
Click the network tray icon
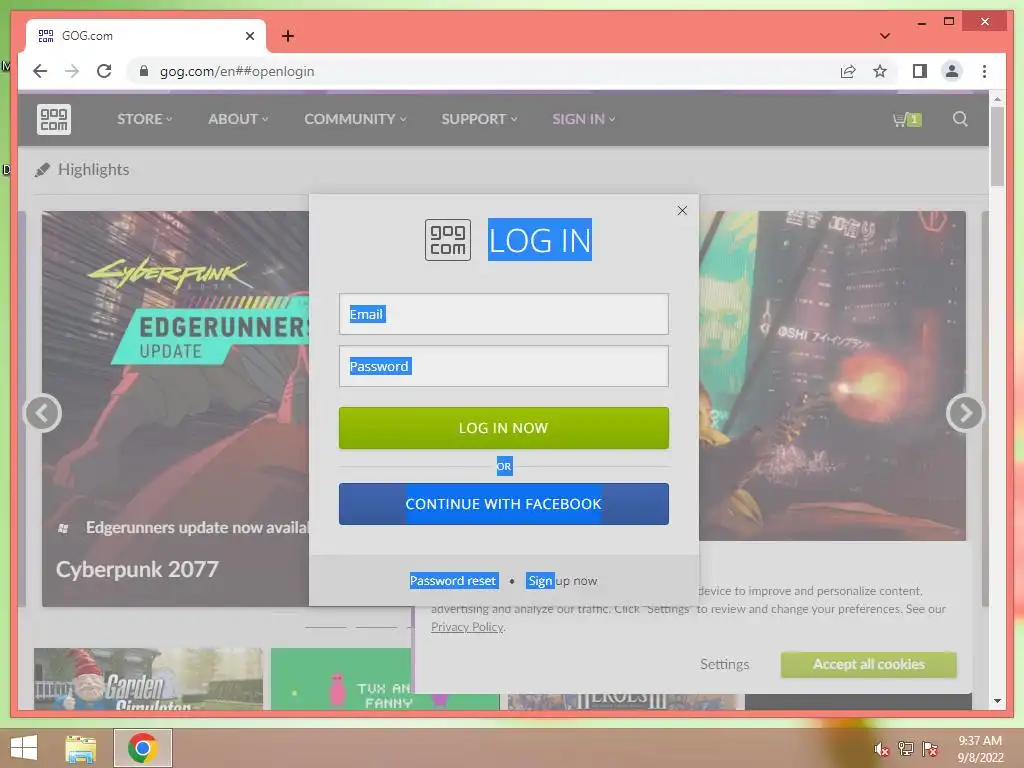pos(905,749)
